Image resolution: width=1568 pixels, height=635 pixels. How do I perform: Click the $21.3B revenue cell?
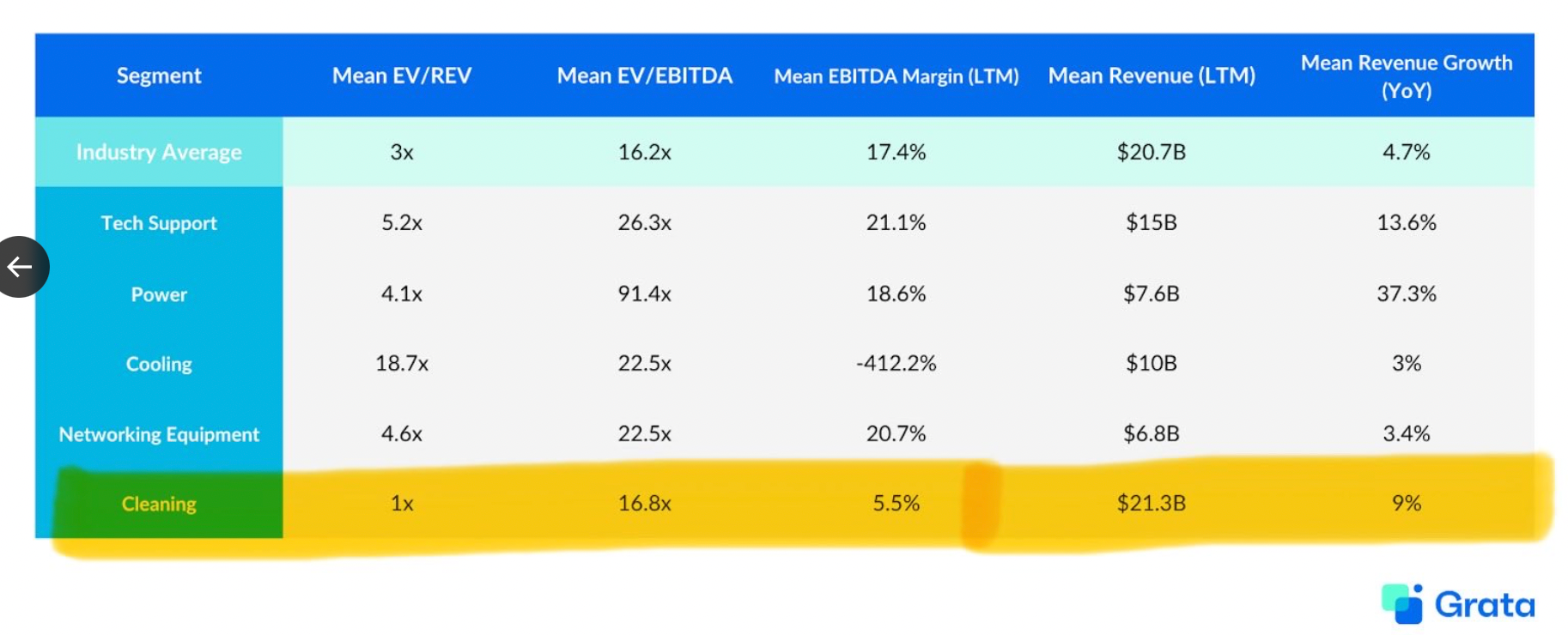(x=1151, y=503)
